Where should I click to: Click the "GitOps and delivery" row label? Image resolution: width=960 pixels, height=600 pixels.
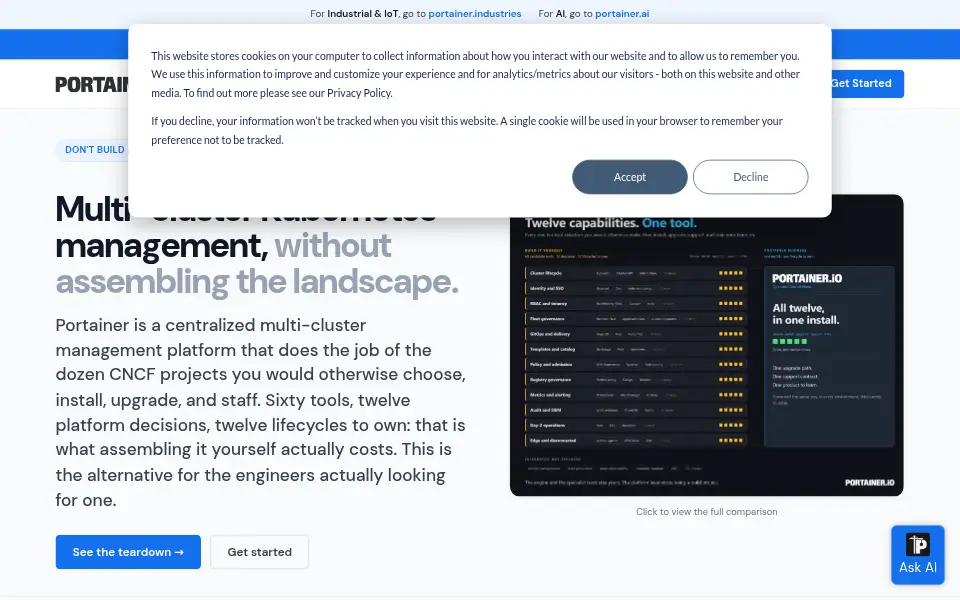(x=550, y=334)
